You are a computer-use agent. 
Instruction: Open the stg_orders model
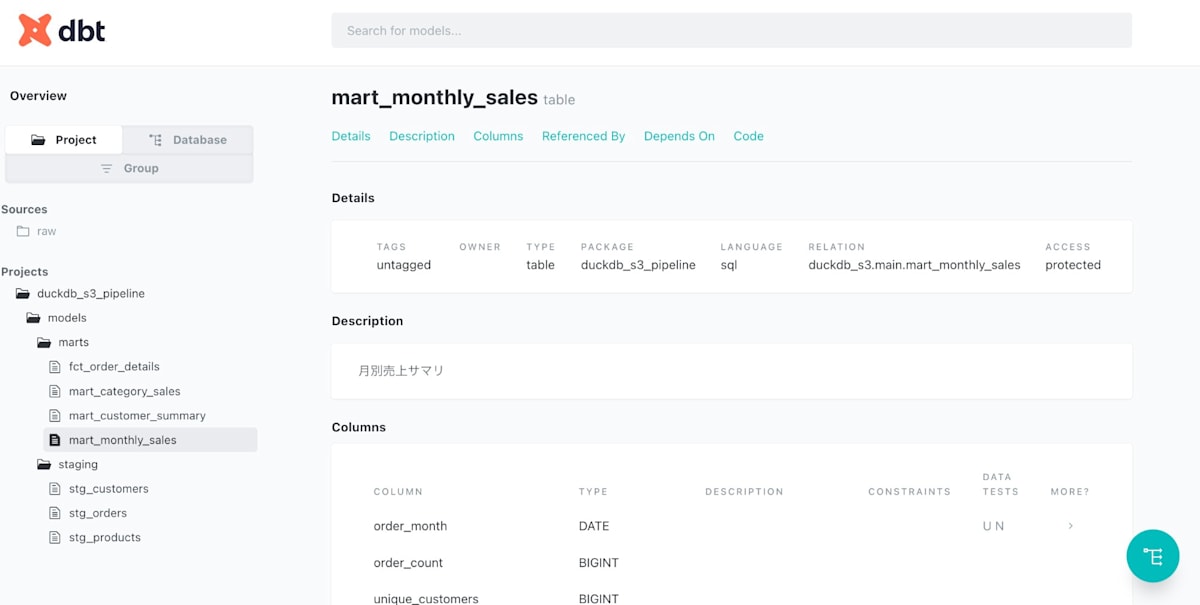tap(98, 513)
